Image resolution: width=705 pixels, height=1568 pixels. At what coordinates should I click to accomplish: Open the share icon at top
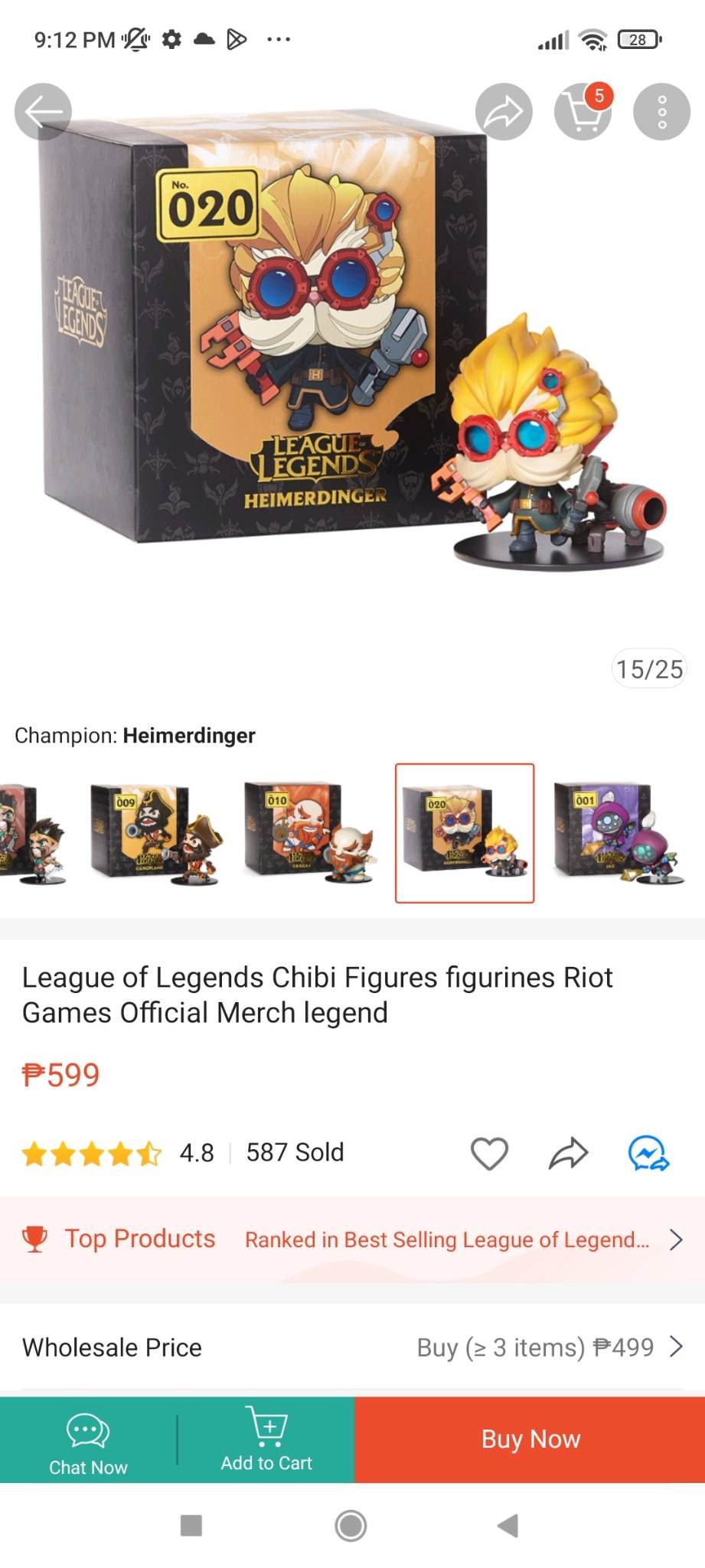[x=504, y=112]
